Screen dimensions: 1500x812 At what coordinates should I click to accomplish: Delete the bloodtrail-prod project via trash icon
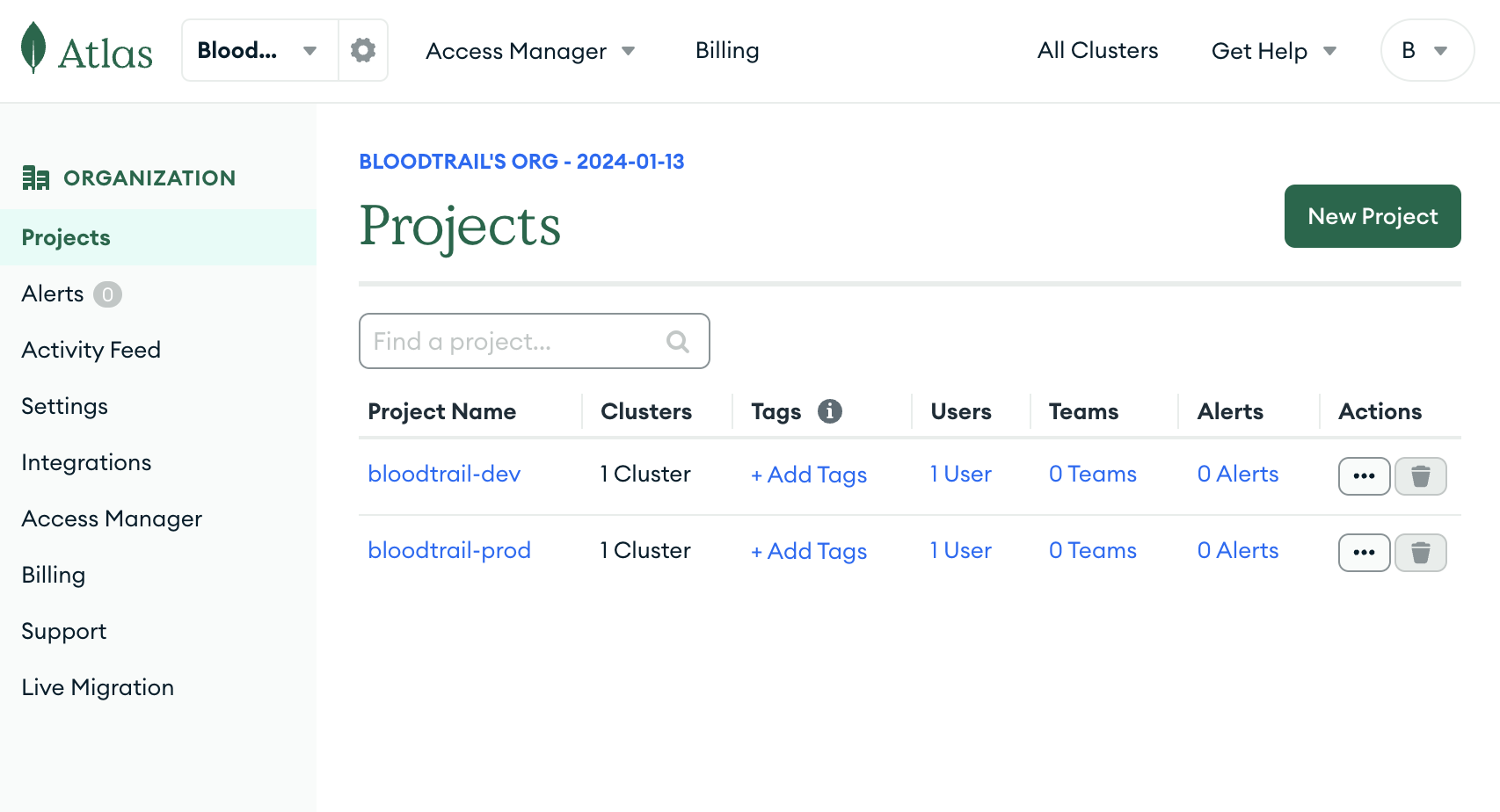pyautogui.click(x=1421, y=553)
